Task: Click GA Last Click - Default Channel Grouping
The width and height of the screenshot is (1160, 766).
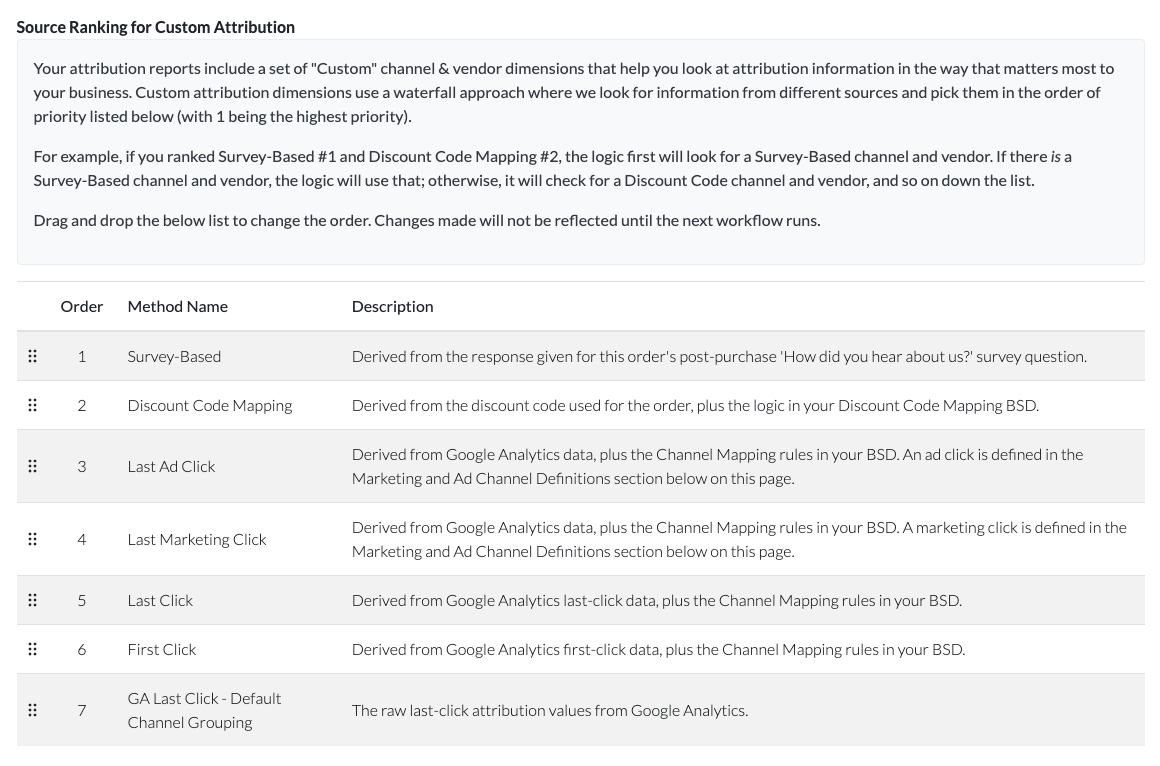Action: pos(204,710)
